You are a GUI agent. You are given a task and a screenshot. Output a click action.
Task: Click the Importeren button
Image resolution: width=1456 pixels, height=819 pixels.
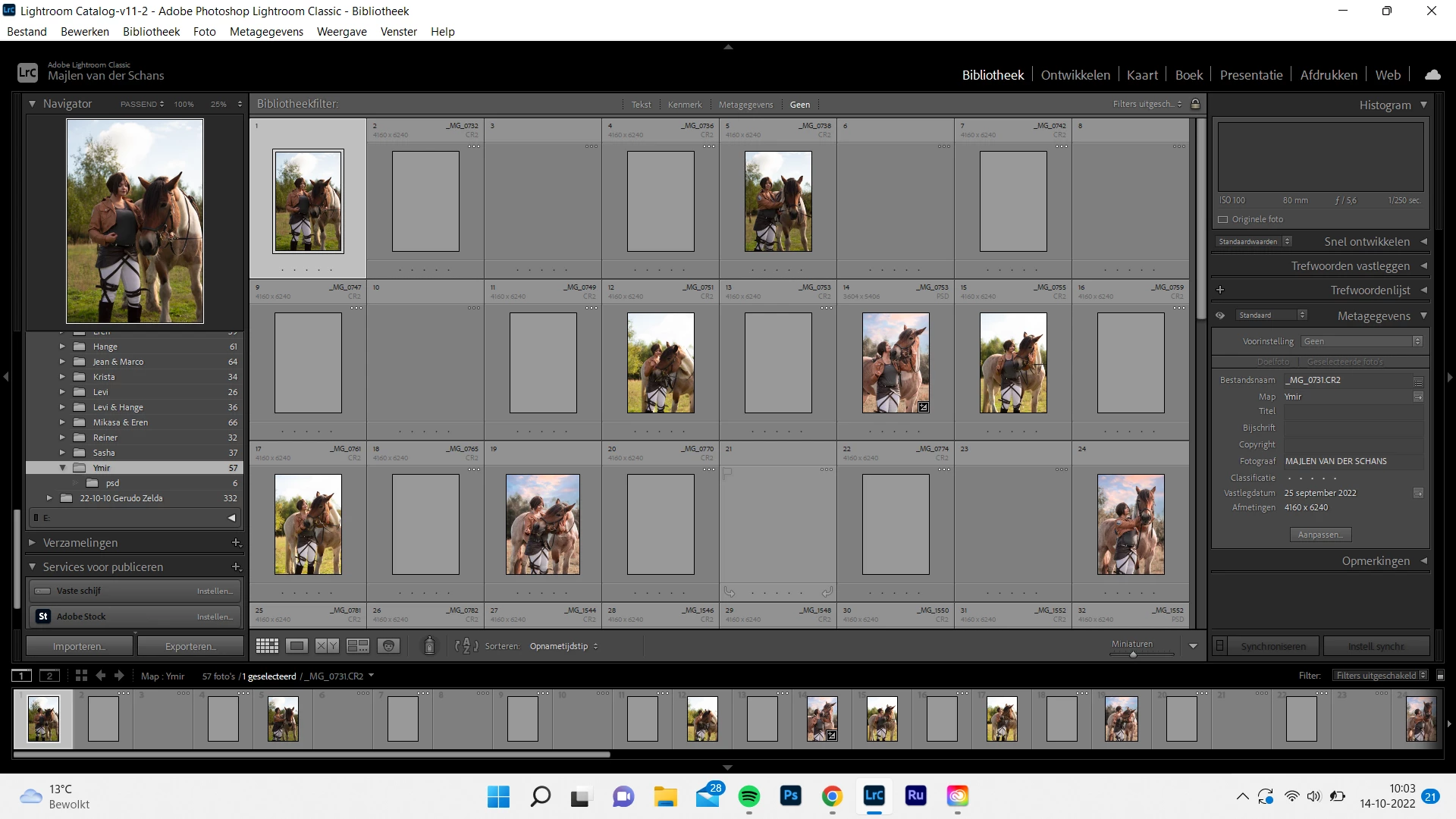click(79, 646)
